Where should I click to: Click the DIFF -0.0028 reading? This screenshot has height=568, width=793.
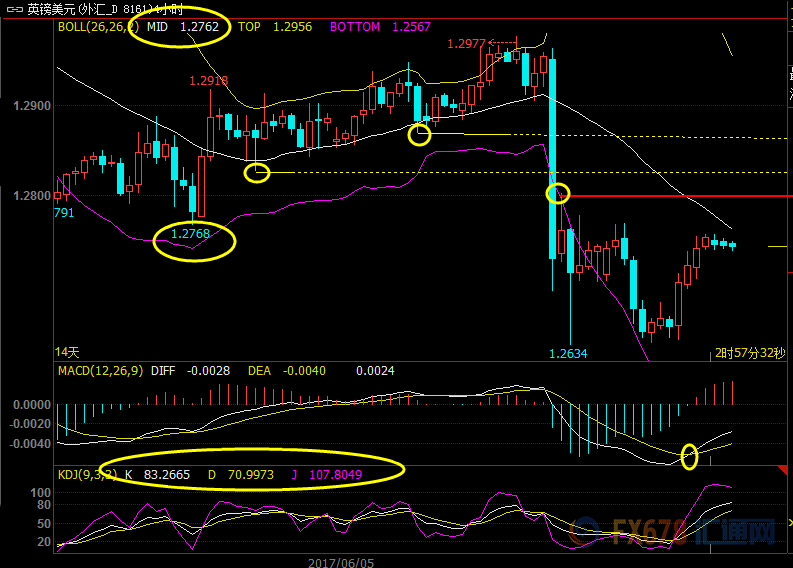click(190, 371)
